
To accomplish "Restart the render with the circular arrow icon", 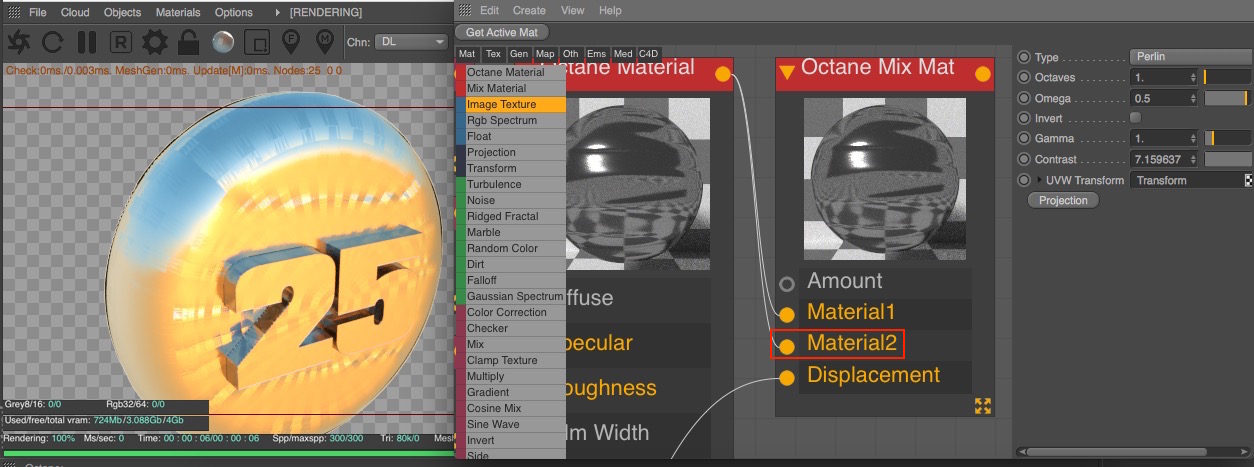I will click(53, 43).
